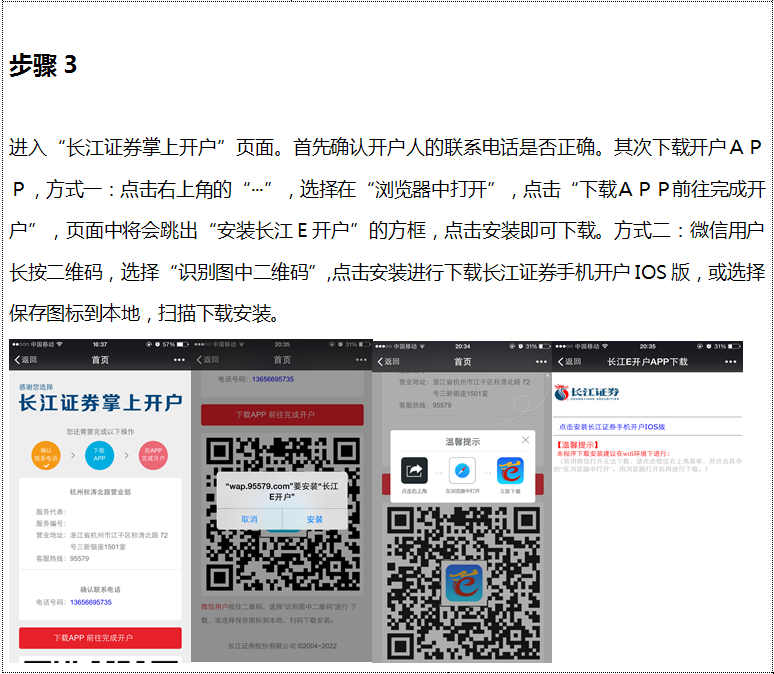This screenshot has width=774, height=674.
Task: Click 本程序下载安装建议在wifi环境下进行 red text
Action: tap(613, 453)
